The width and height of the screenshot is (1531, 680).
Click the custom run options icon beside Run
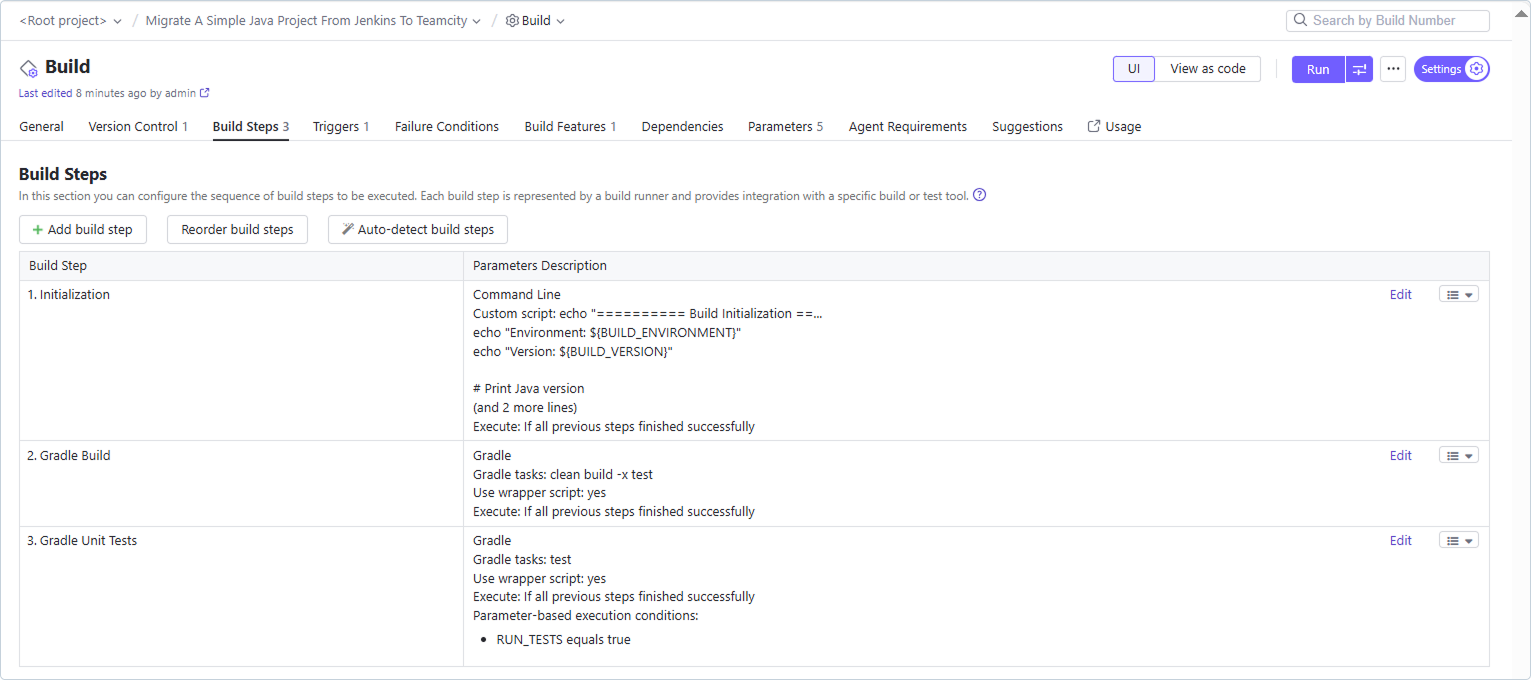pos(1359,69)
